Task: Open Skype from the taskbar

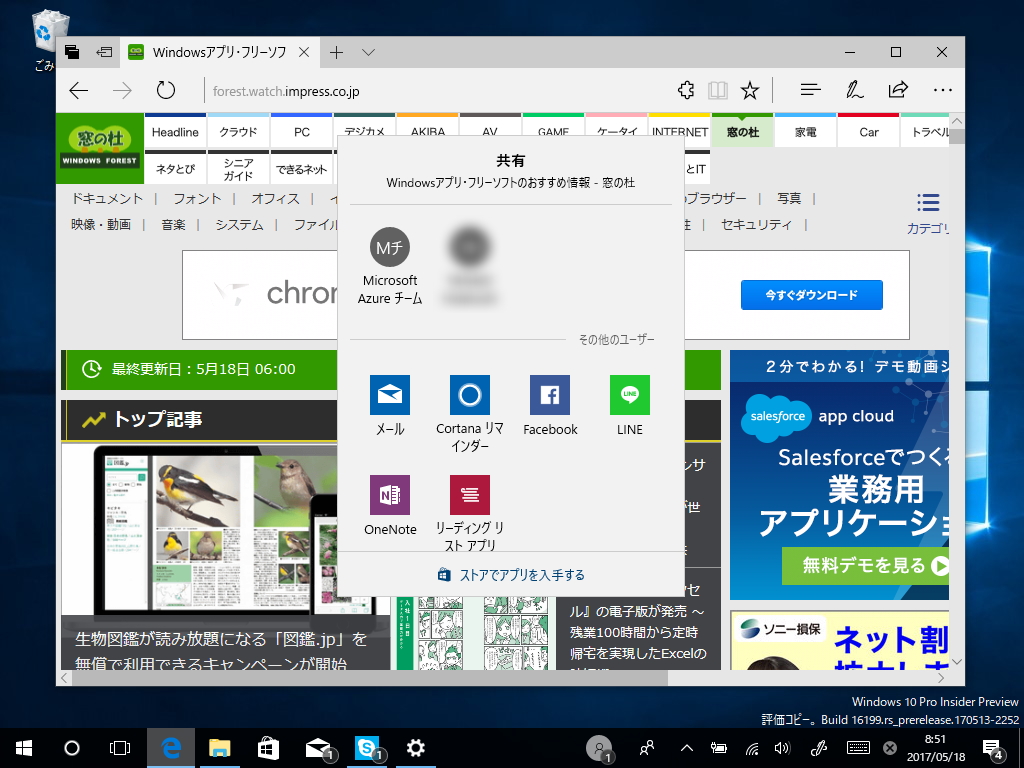Action: tap(366, 747)
